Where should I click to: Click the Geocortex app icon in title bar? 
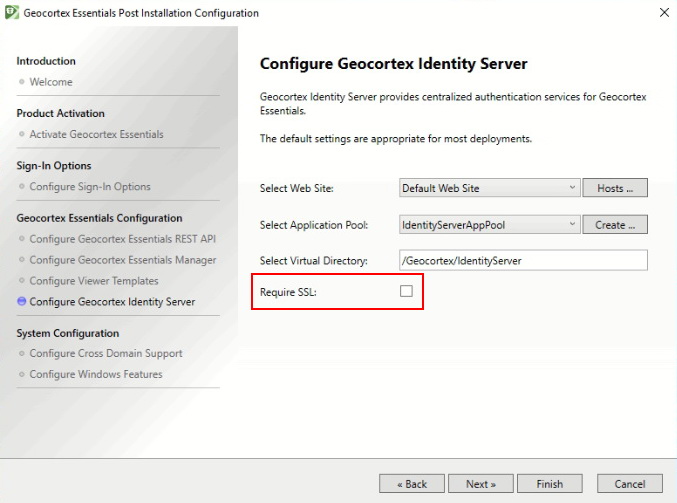(12, 13)
